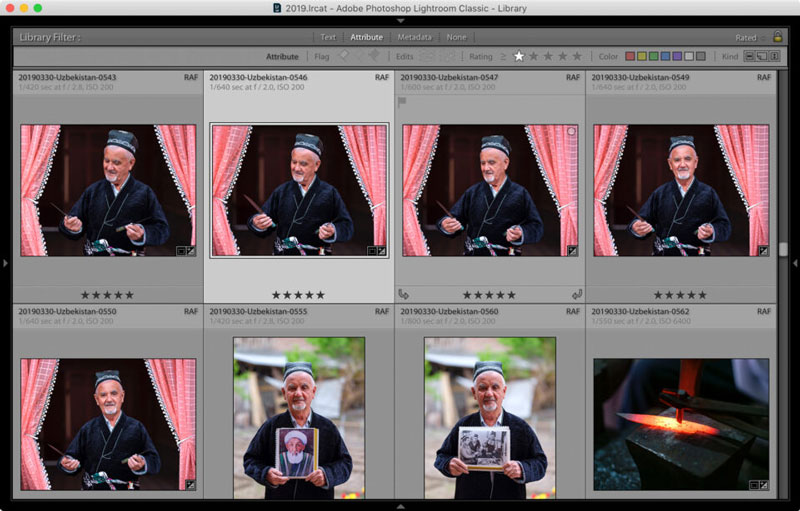Viewport: 800px width, 511px height.
Task: Click the rejected flag filter icon
Action: (374, 57)
